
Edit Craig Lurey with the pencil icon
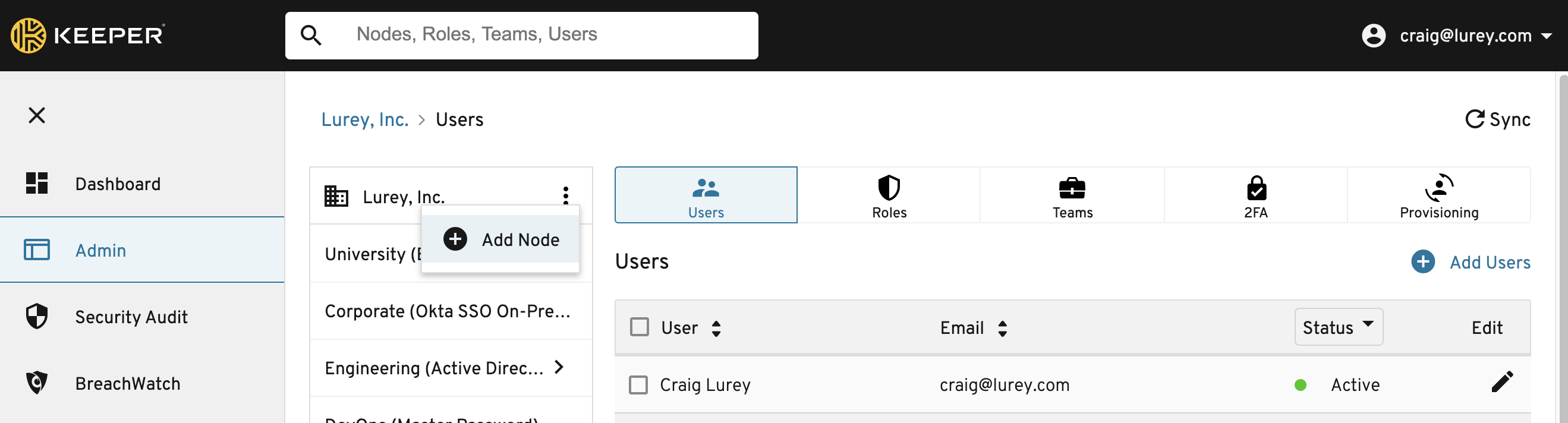click(1501, 382)
